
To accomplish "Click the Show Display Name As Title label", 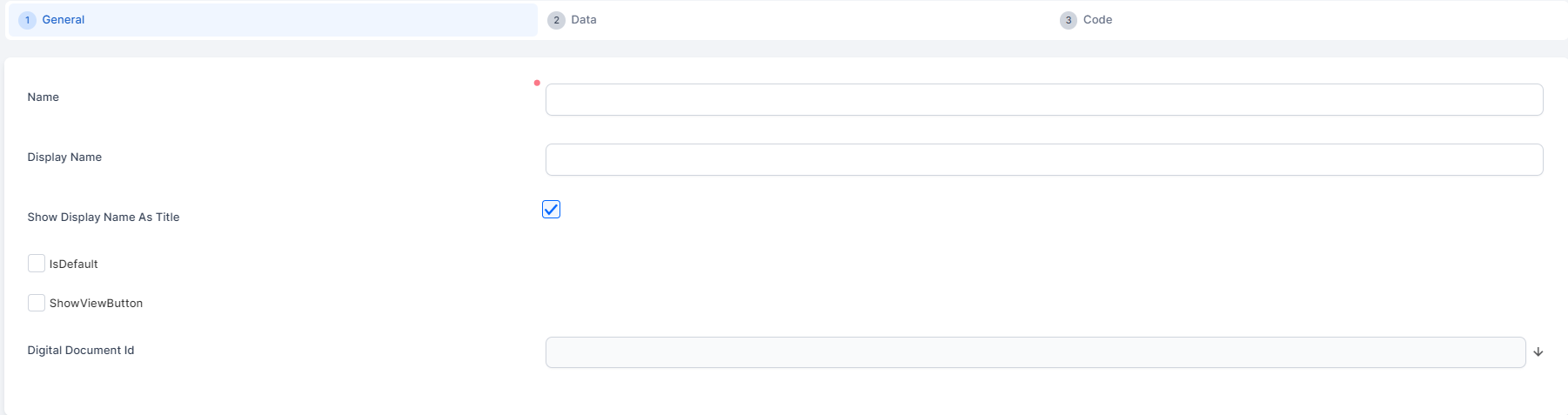I will pyautogui.click(x=104, y=218).
